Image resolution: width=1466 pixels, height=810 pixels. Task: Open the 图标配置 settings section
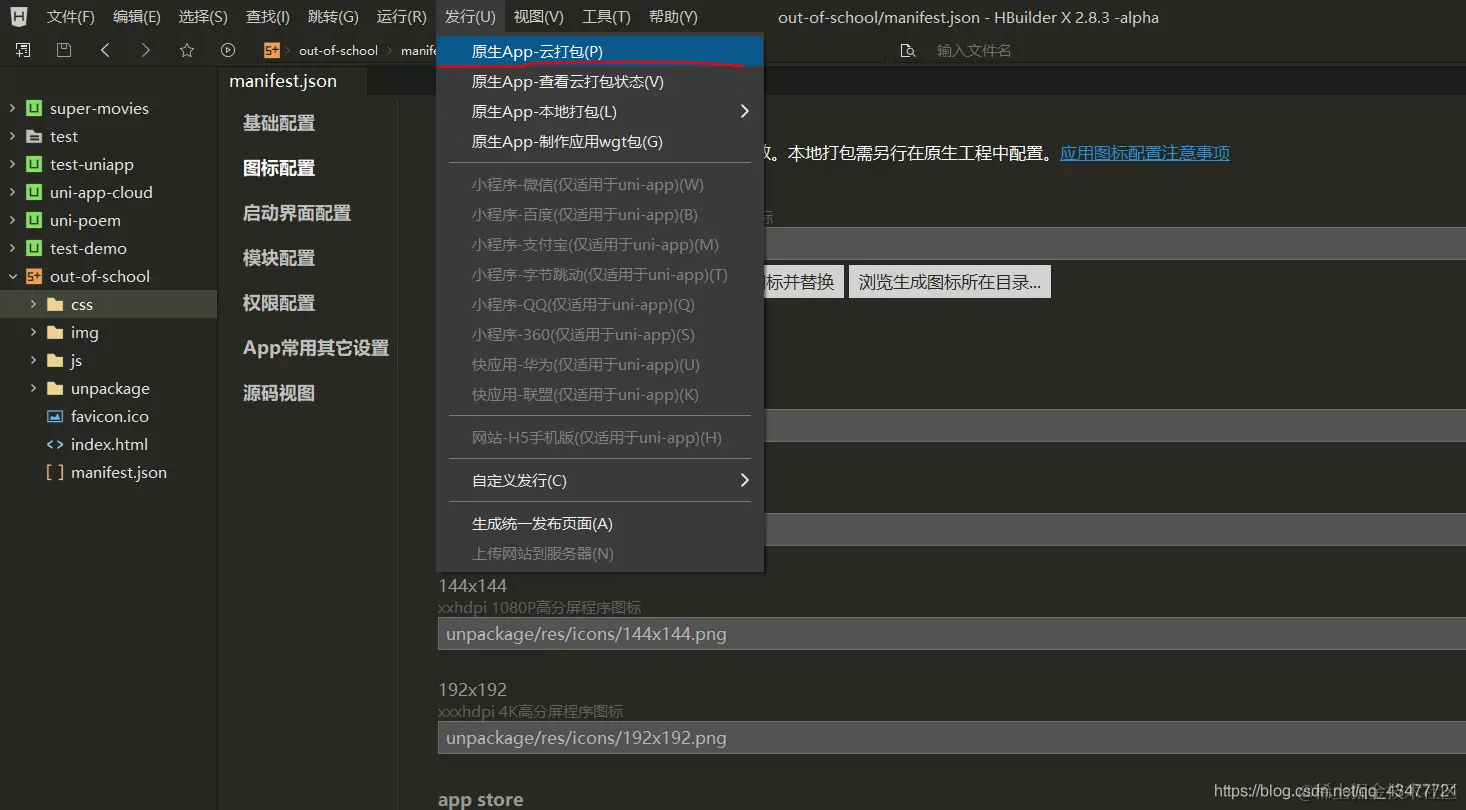279,168
